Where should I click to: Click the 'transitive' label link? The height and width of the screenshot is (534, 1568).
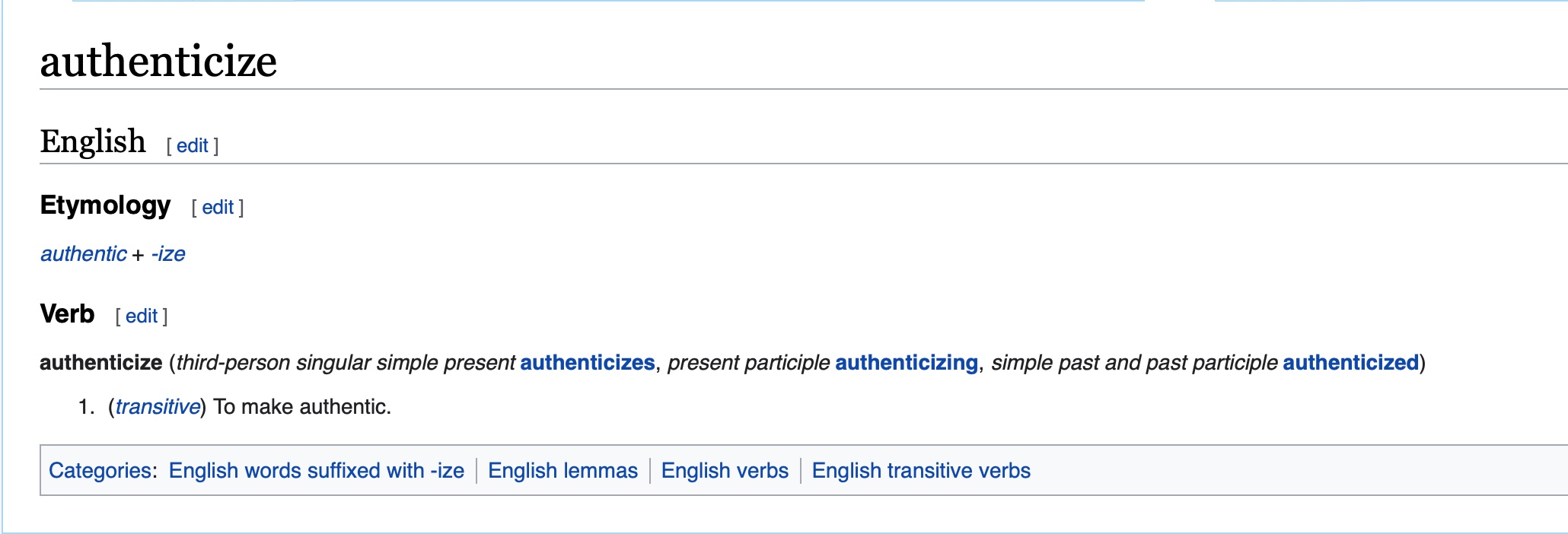[158, 407]
